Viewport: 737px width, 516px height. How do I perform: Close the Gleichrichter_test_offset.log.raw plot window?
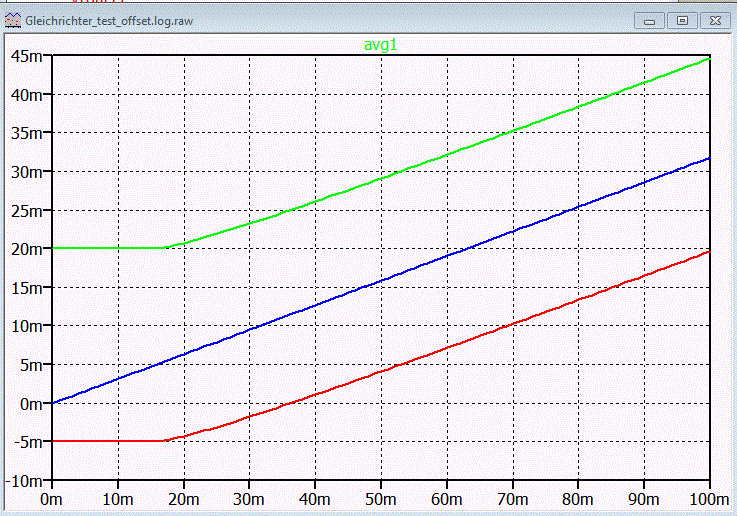(715, 21)
